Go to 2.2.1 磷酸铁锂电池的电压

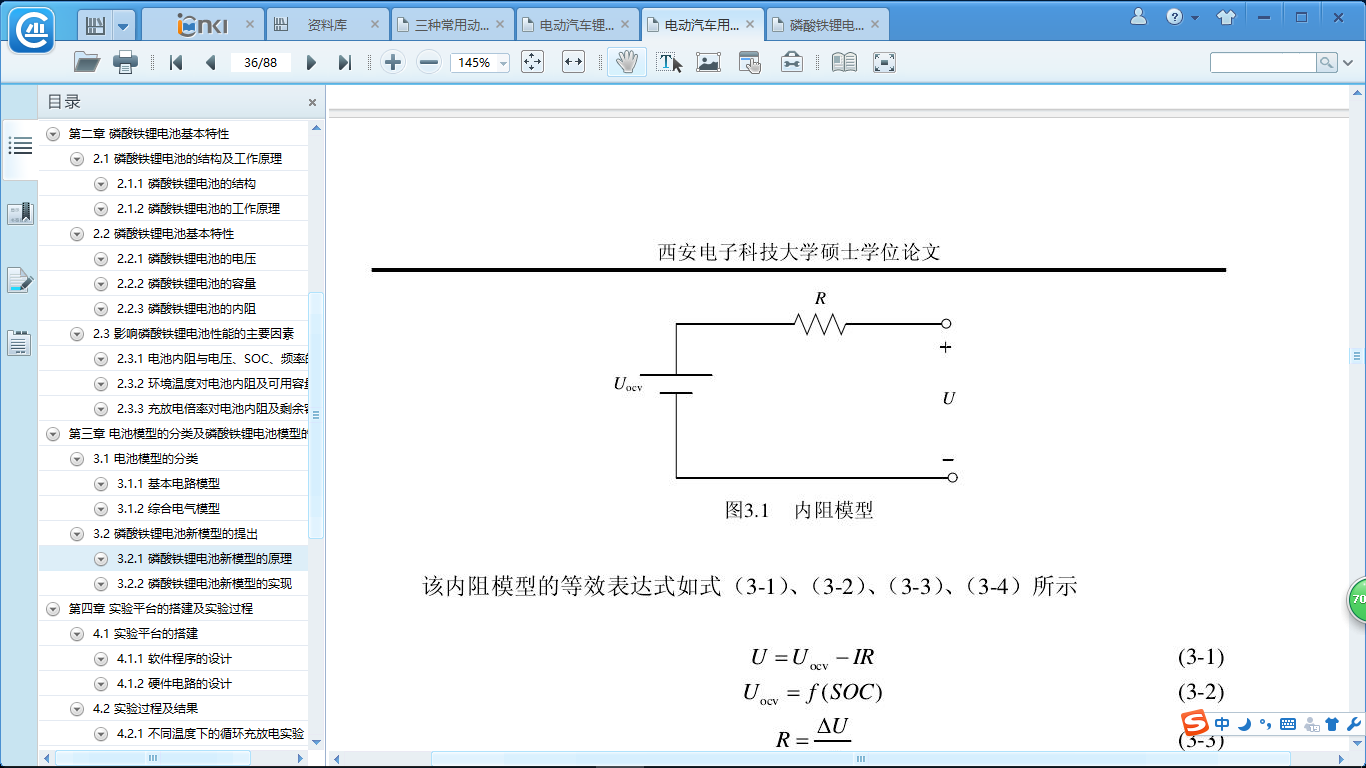point(186,259)
